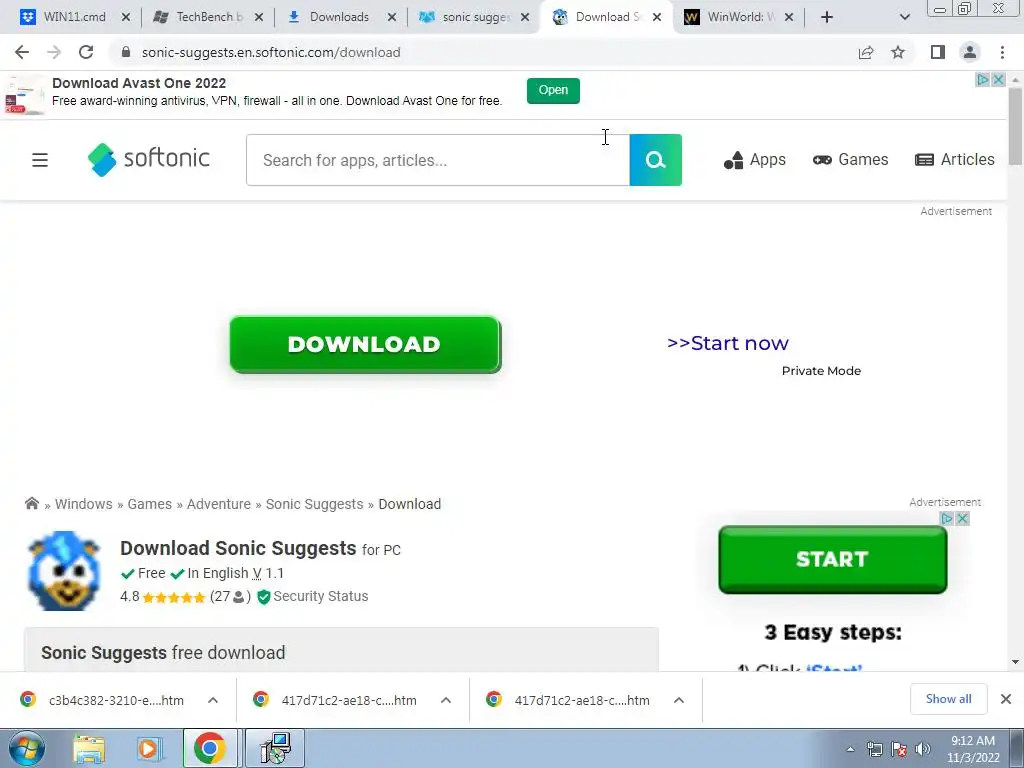Share this page icon in address bar
The image size is (1024, 768).
coord(866,52)
